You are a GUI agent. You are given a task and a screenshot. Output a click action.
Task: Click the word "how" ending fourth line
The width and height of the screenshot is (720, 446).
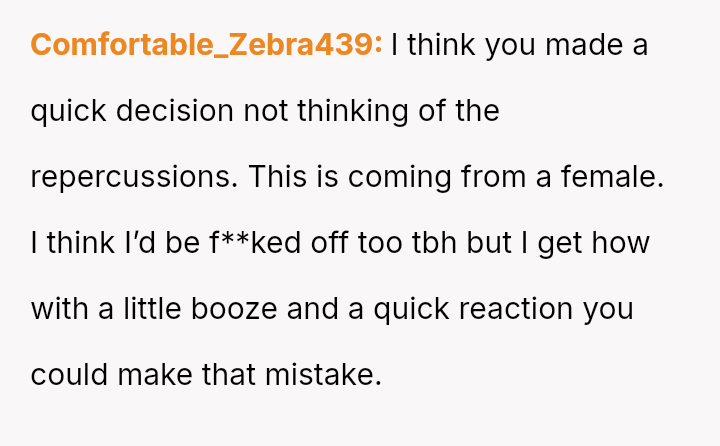pos(624,243)
